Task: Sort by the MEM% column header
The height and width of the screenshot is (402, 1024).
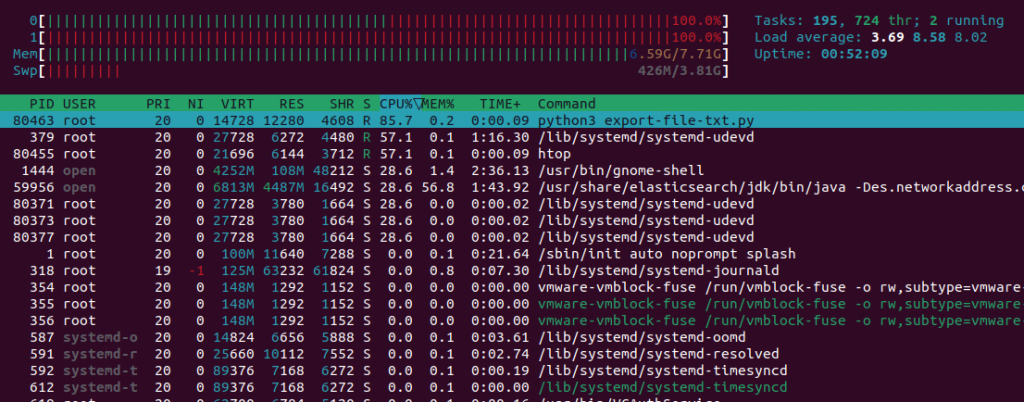Action: (x=438, y=104)
